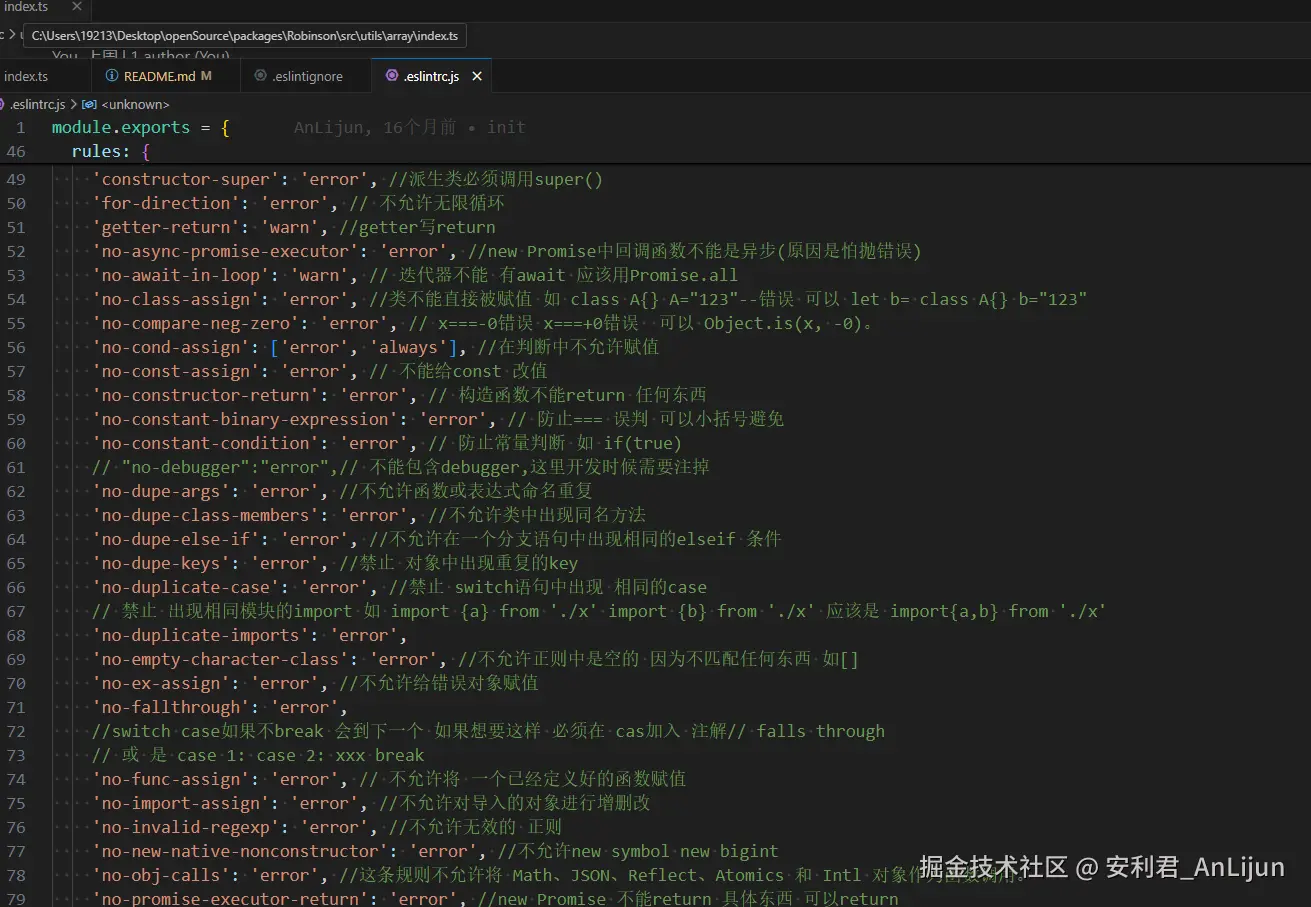Click the 'no-constructor-return' rule key

click(x=206, y=396)
